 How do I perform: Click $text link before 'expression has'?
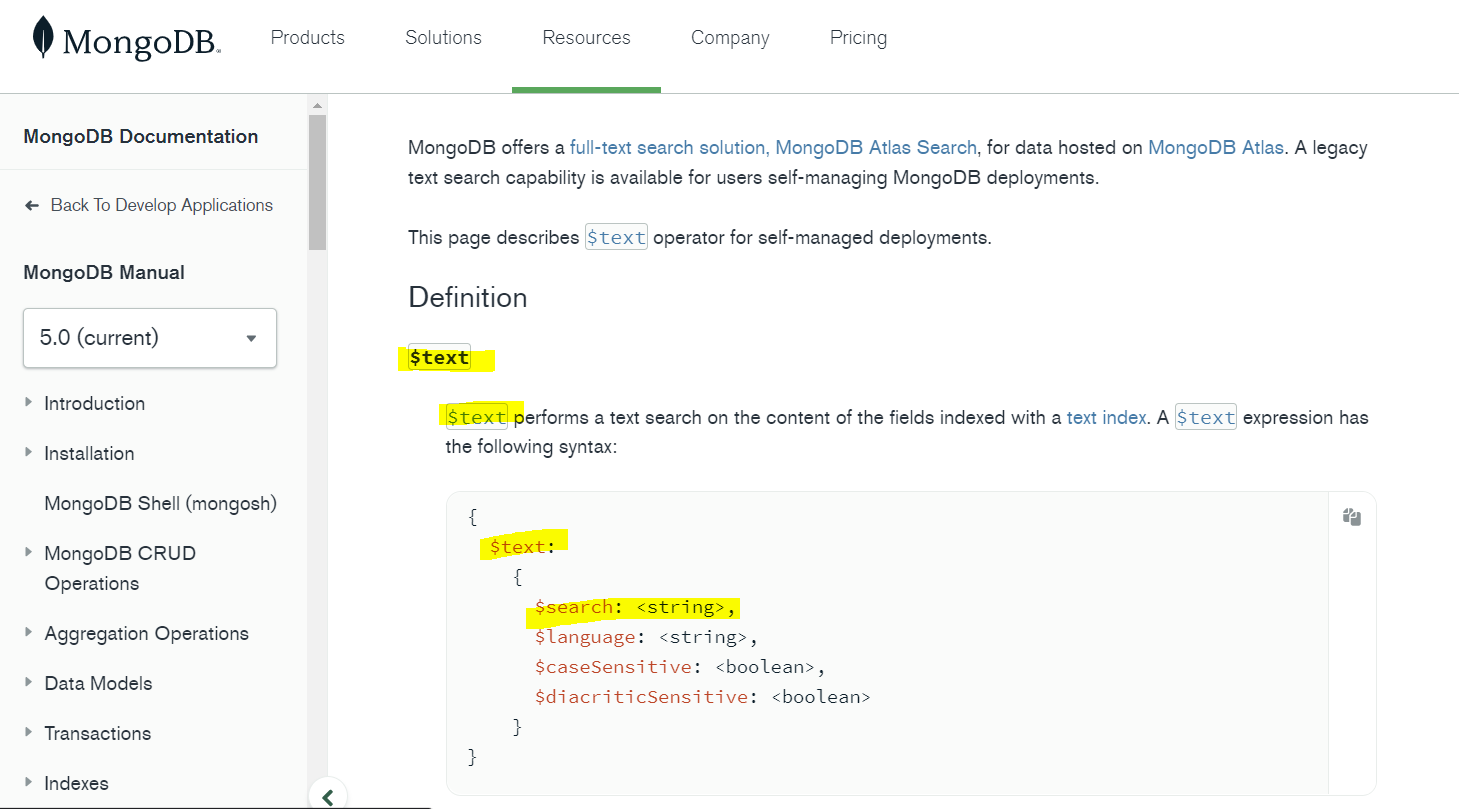[1206, 417]
